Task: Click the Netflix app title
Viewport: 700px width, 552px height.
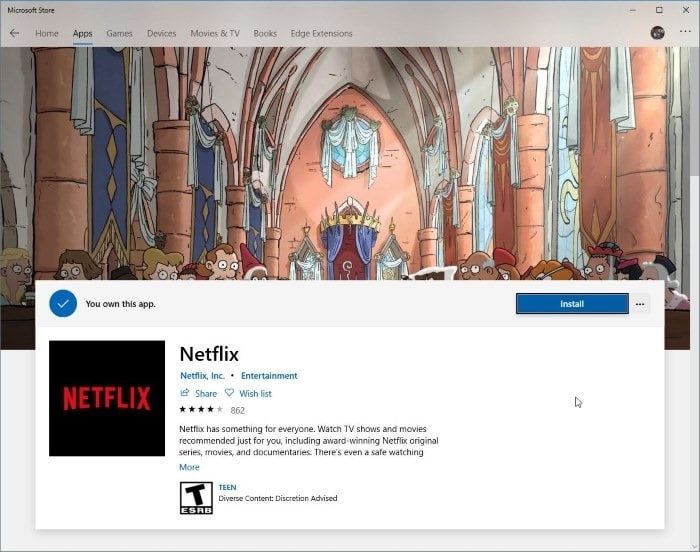Action: (209, 354)
